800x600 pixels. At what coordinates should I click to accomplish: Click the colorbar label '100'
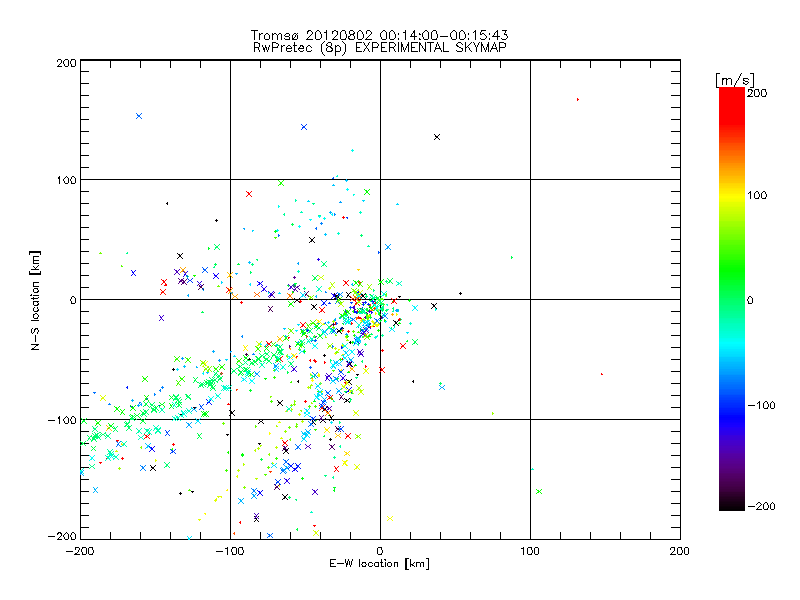pos(757,195)
